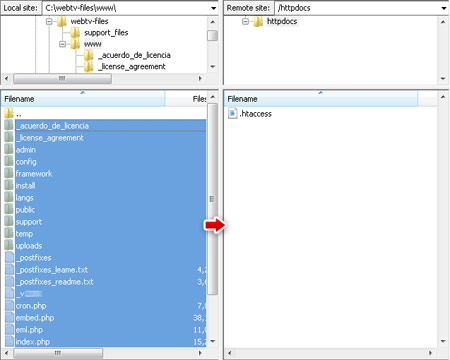Select the support folder row
450x360 pixels.
pyautogui.click(x=104, y=222)
